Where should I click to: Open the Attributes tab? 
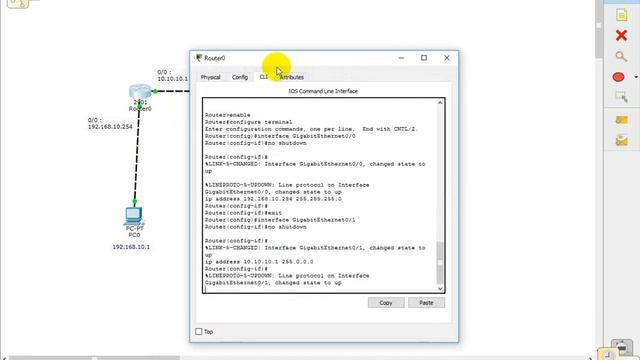pyautogui.click(x=292, y=77)
